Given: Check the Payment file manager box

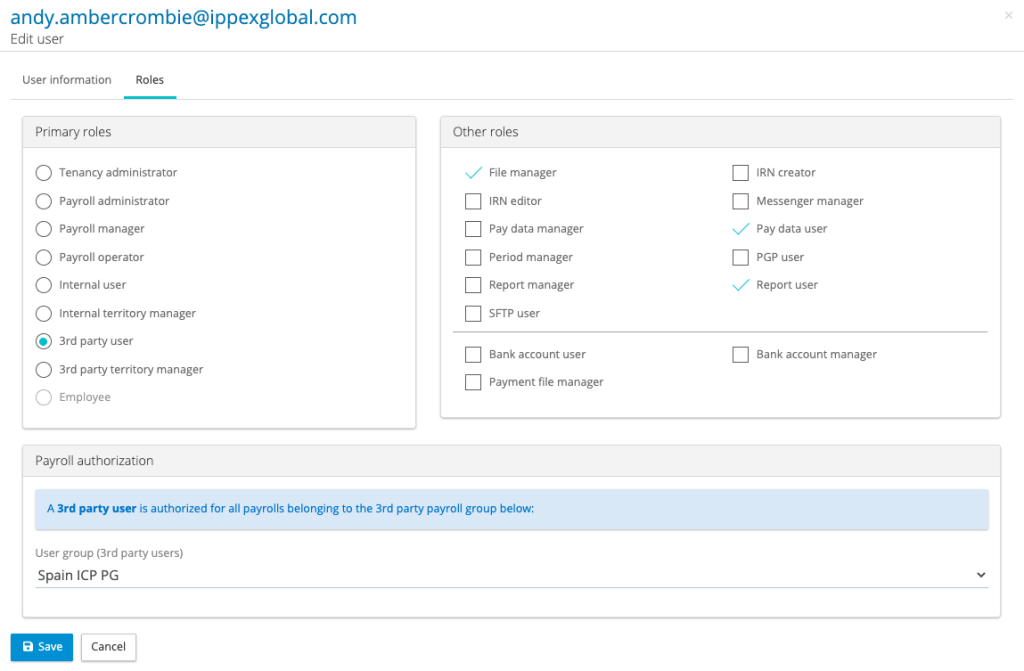Looking at the screenshot, I should coord(473,382).
